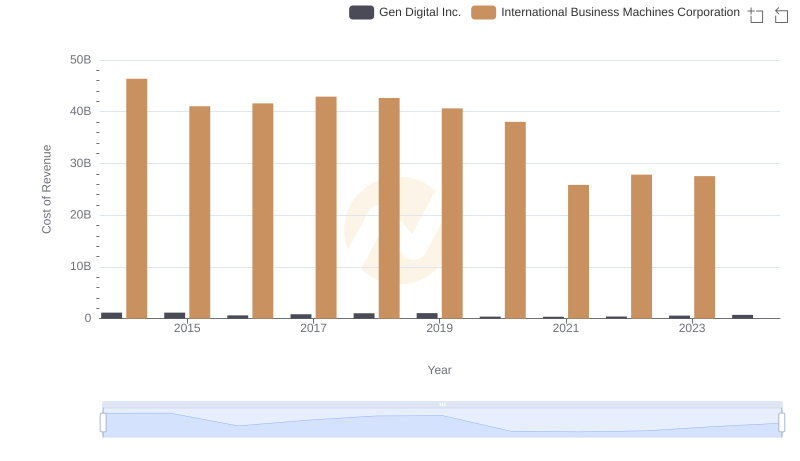Click the 2019 x-axis label
Viewport: 800px width, 461px height.
click(439, 328)
